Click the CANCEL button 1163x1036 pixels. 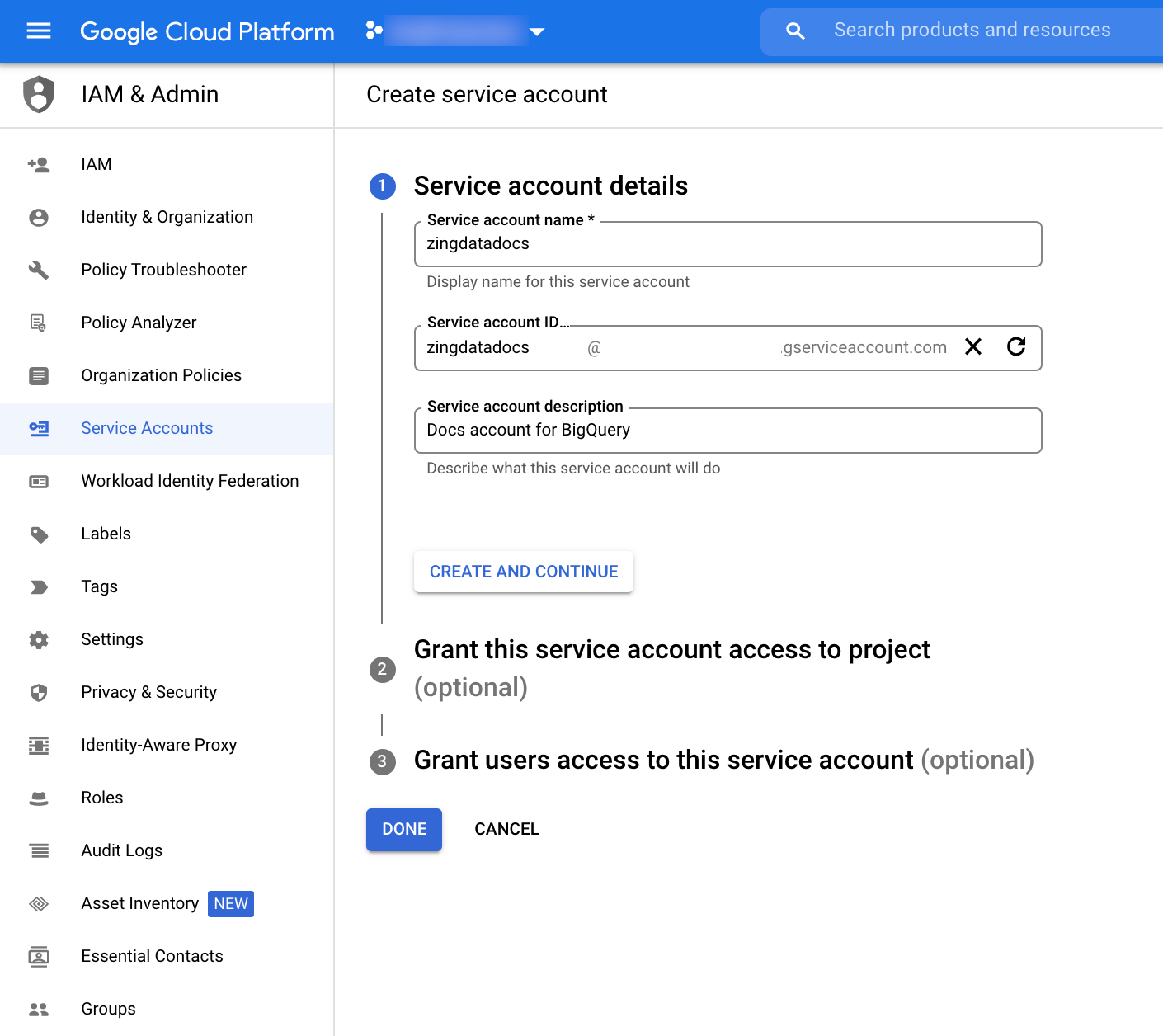coord(506,830)
